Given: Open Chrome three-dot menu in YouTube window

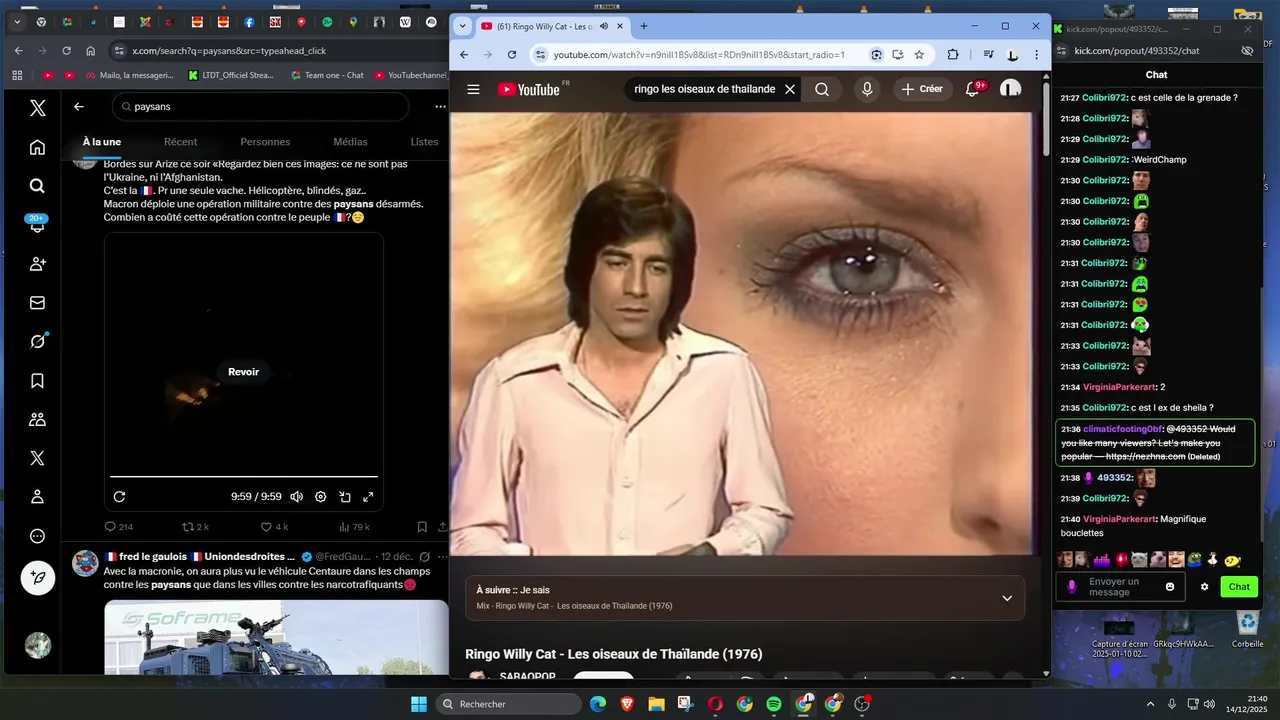Looking at the screenshot, I should 1036,54.
